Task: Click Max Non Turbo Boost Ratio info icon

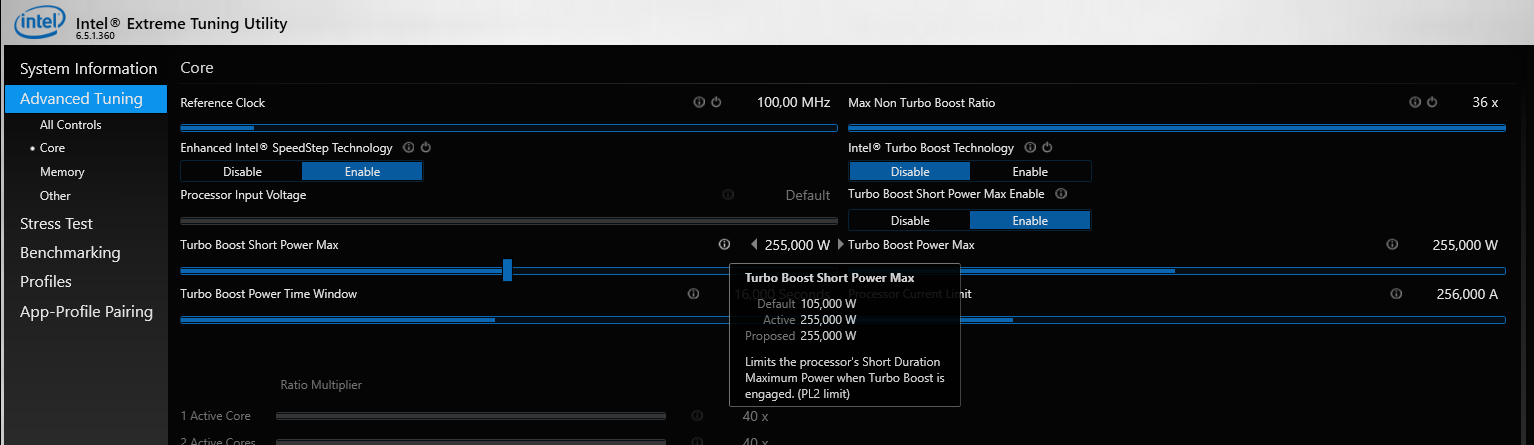Action: tap(1415, 102)
